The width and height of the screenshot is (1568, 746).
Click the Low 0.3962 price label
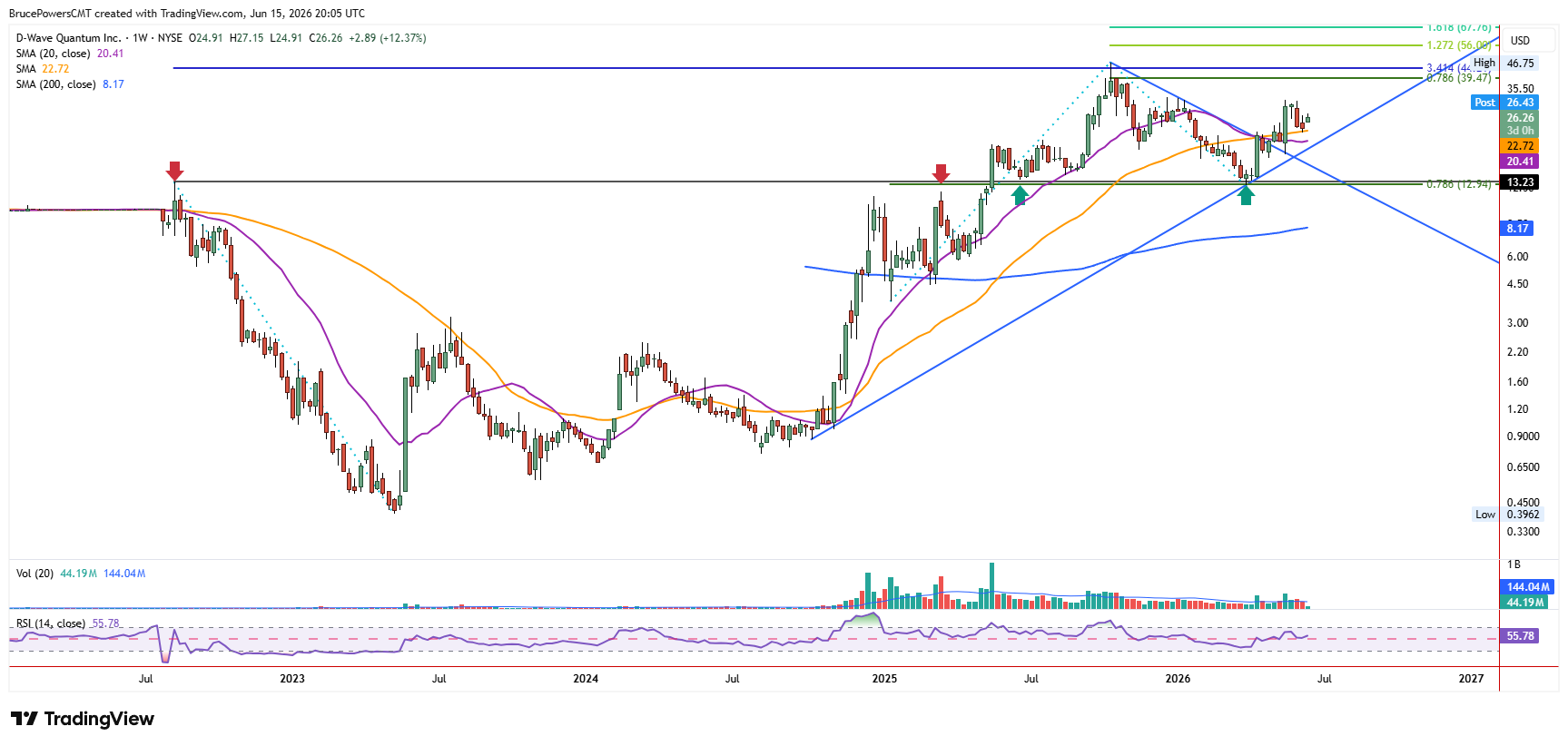[x=1507, y=515]
